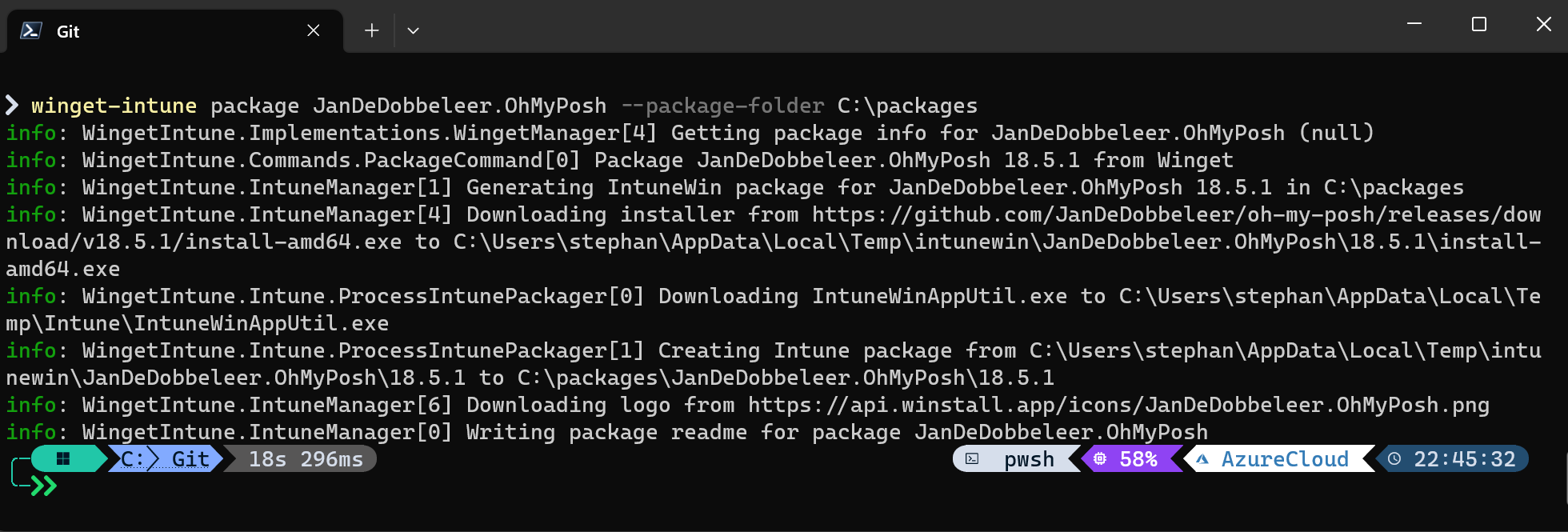Open a new terminal tab
The height and width of the screenshot is (532, 1568).
tap(371, 30)
